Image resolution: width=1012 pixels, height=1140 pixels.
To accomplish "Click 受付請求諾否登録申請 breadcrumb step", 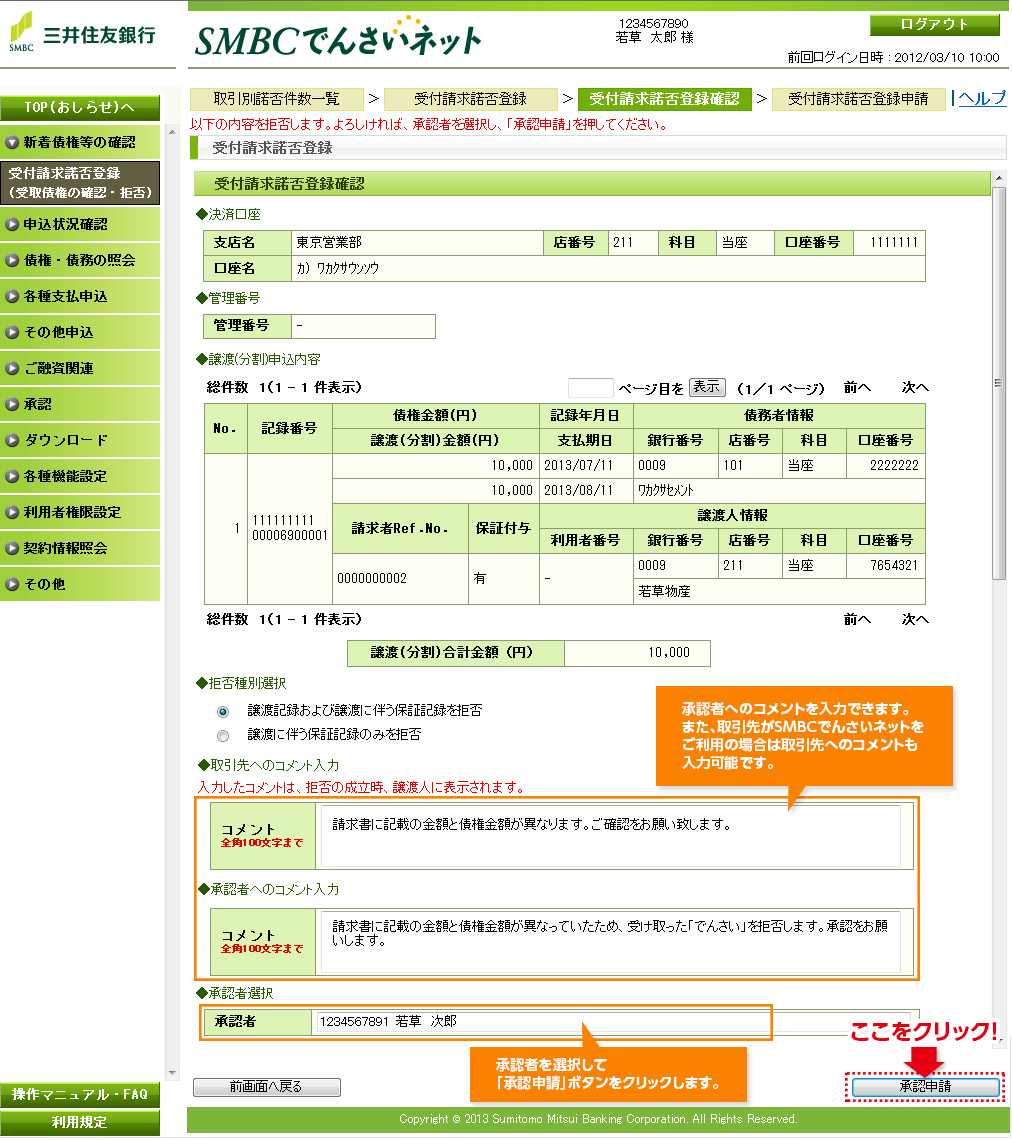I will pyautogui.click(x=858, y=99).
